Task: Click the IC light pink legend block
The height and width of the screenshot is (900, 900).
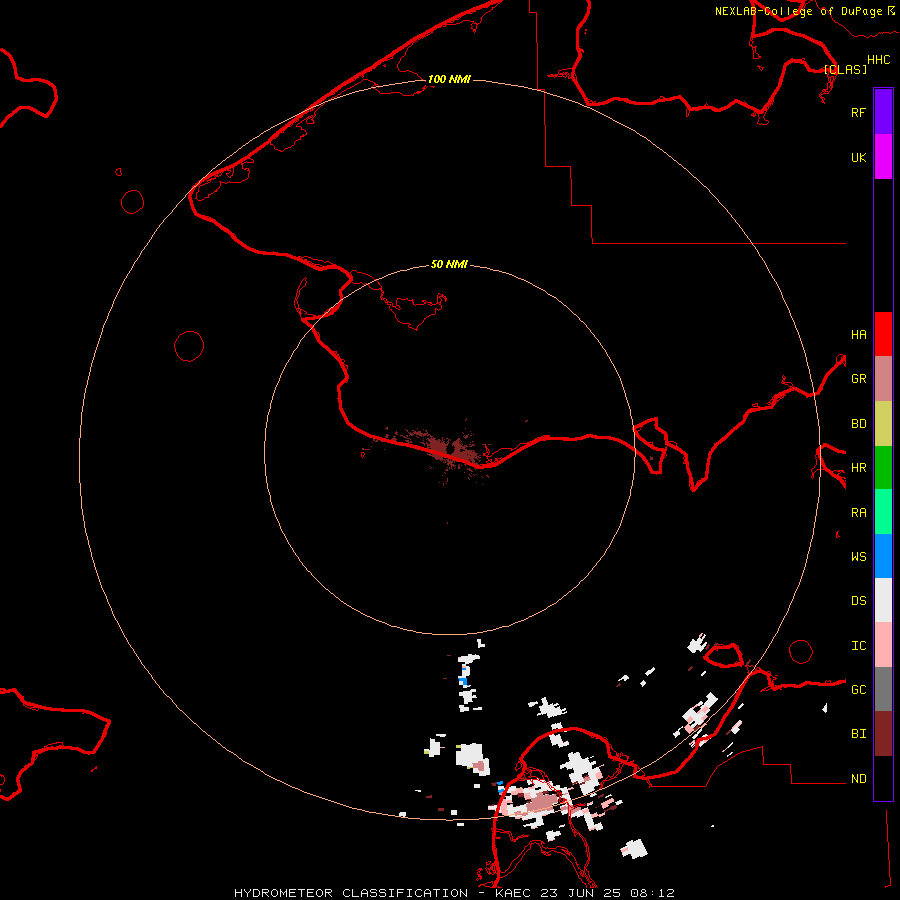Action: click(883, 645)
